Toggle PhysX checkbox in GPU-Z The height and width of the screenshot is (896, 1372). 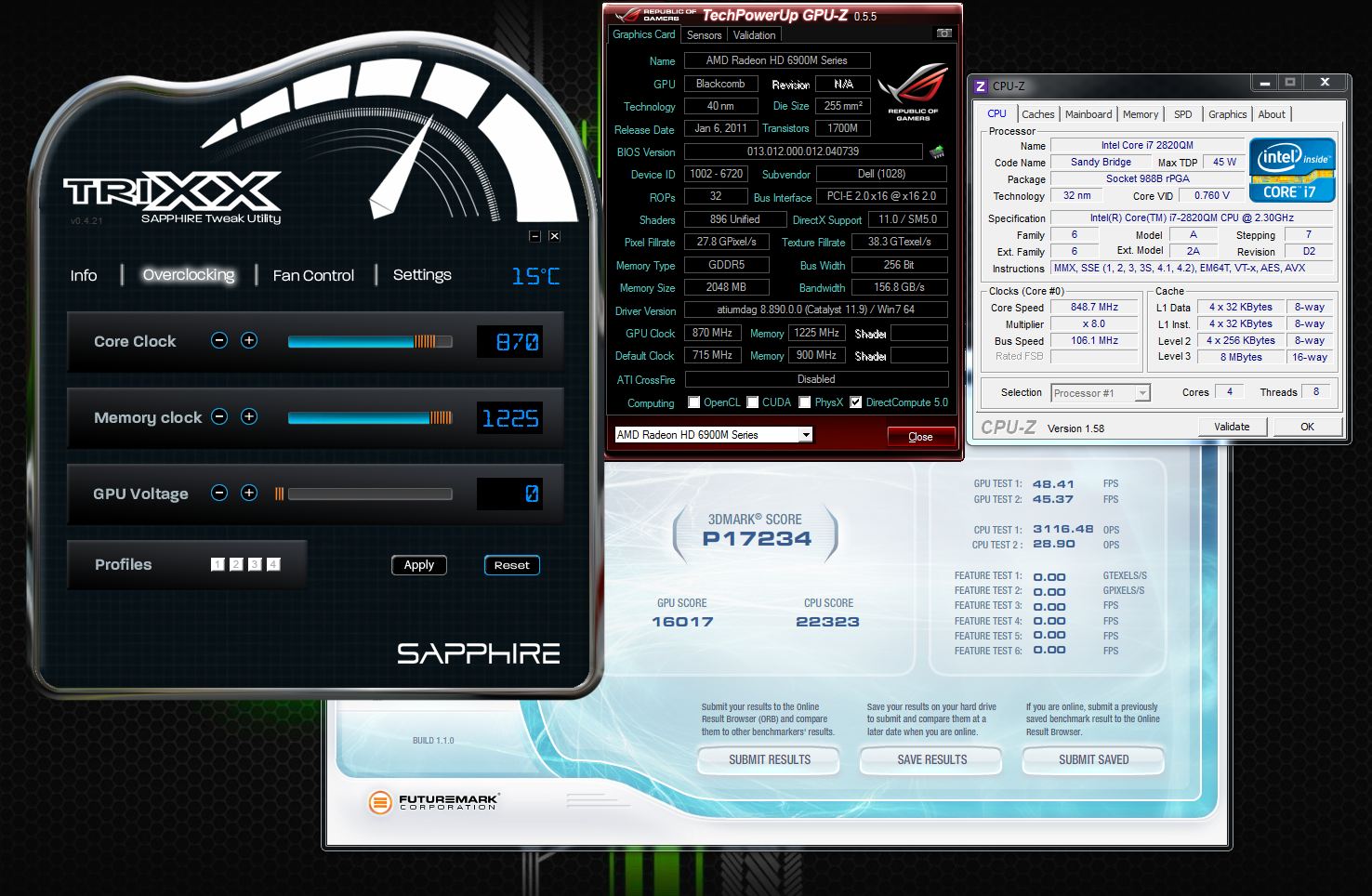point(804,402)
